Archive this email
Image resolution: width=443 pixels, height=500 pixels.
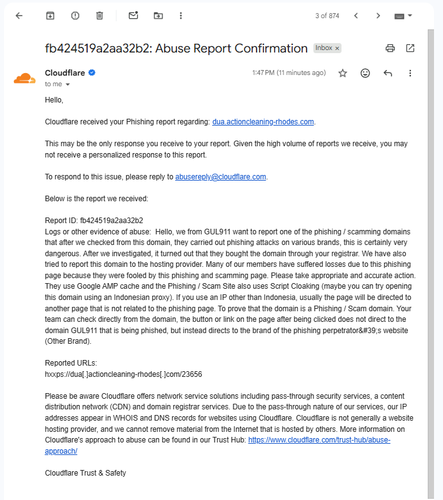coord(50,16)
